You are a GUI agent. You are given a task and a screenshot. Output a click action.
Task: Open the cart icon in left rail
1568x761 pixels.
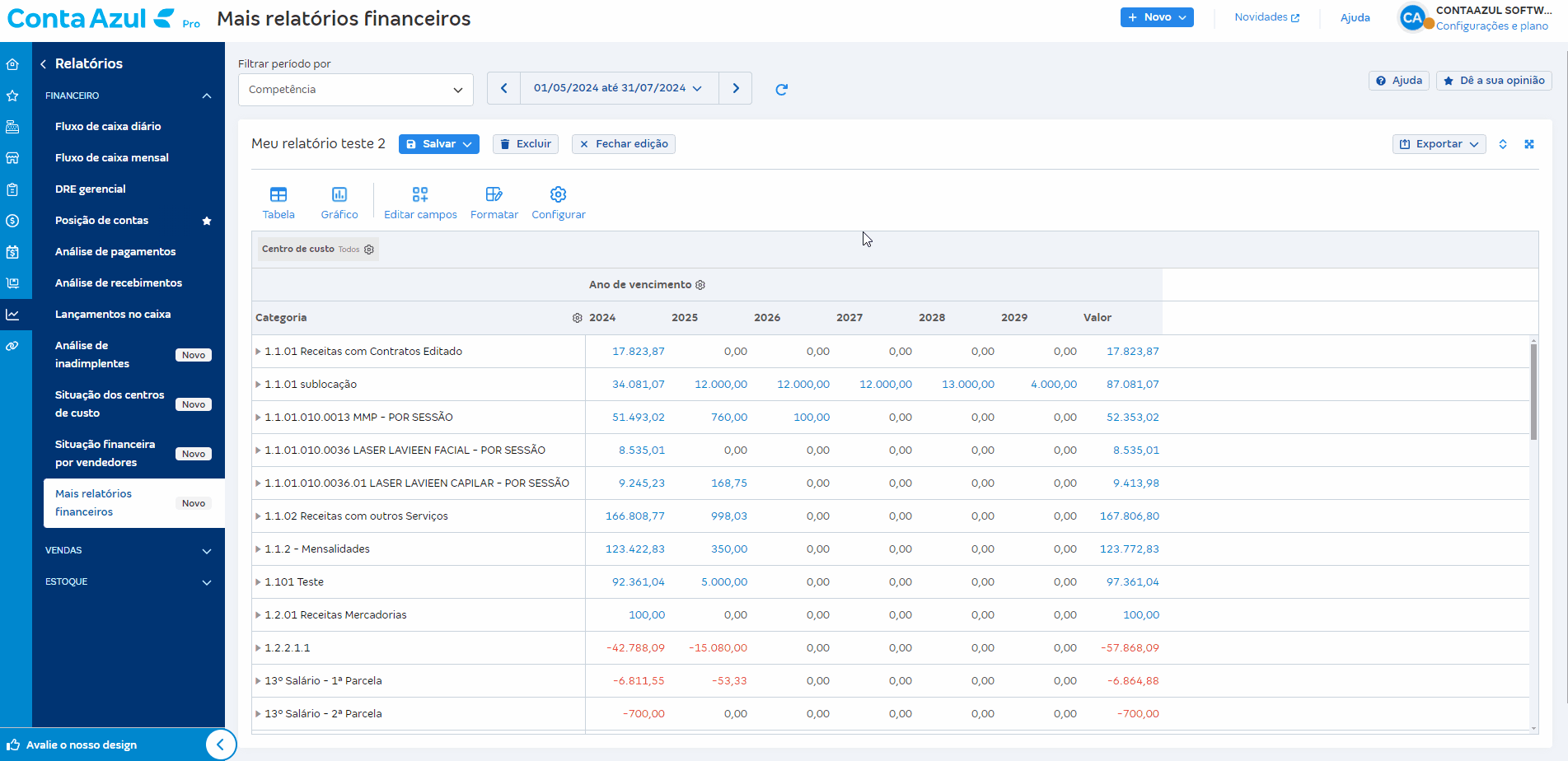[12, 283]
